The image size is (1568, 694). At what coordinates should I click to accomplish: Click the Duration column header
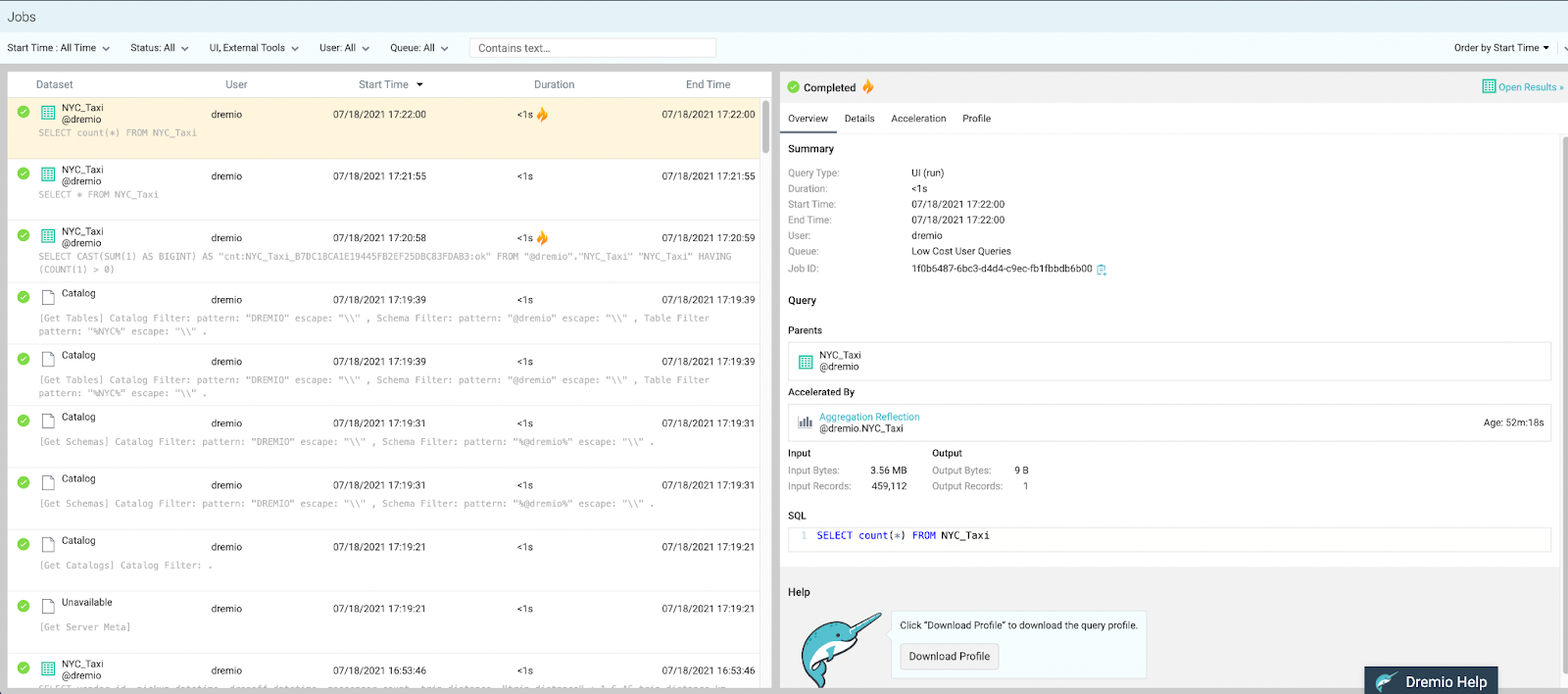click(555, 84)
